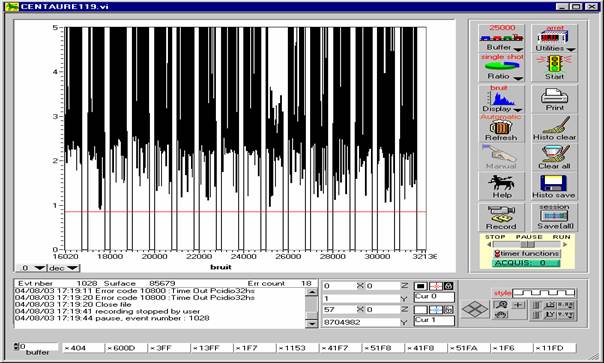This screenshot has height=363, width=604.
Task: Open the dec number format dropdown
Action: pos(72,268)
